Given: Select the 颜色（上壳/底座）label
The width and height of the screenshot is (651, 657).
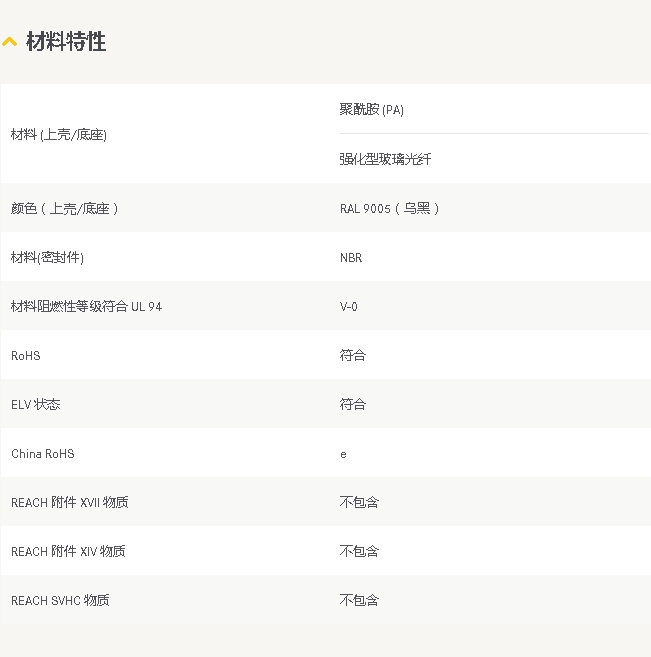Looking at the screenshot, I should click(x=65, y=209).
